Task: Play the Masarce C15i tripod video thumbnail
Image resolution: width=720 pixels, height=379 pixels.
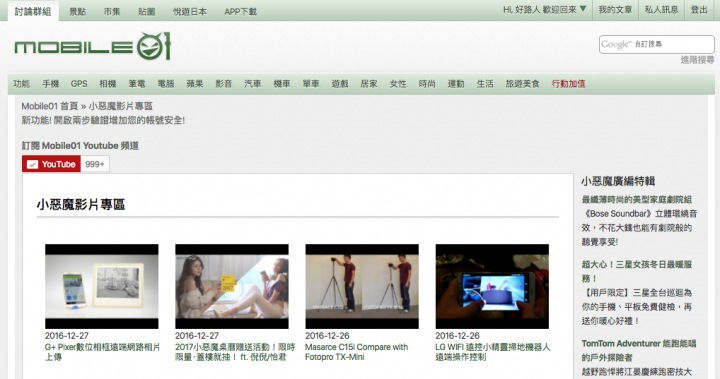Action: point(362,286)
